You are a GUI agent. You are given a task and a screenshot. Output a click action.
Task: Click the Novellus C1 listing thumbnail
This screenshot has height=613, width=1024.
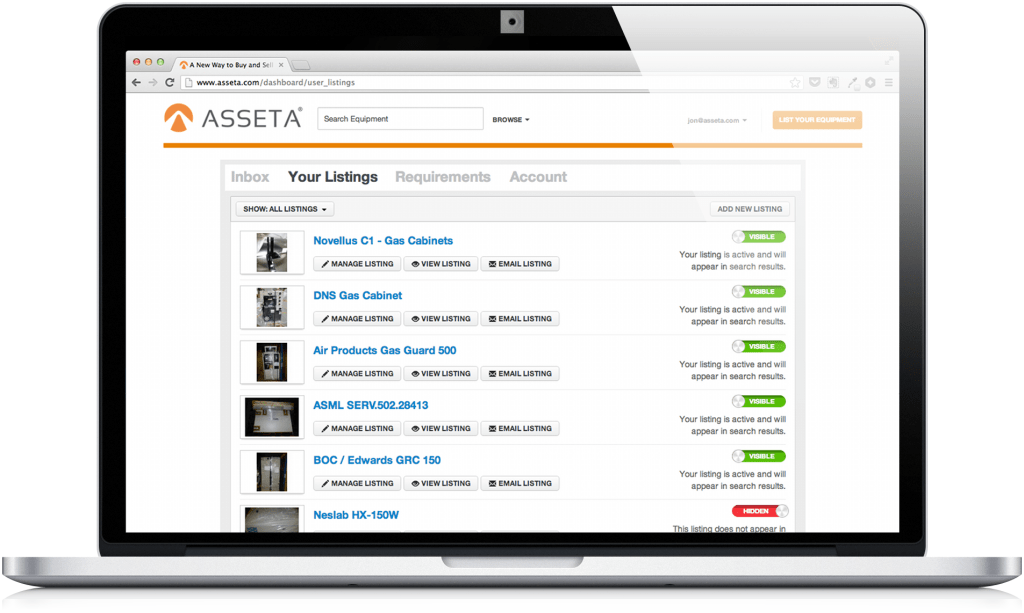click(272, 253)
